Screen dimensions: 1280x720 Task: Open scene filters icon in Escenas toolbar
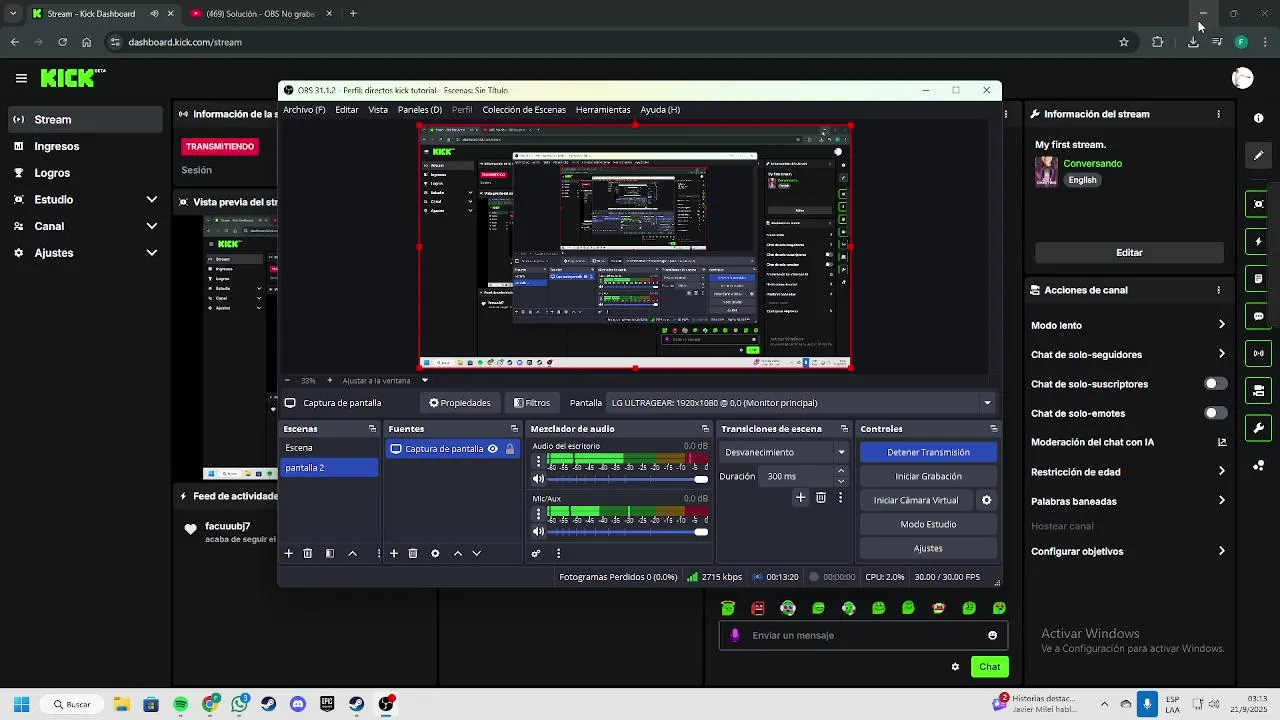[330, 553]
